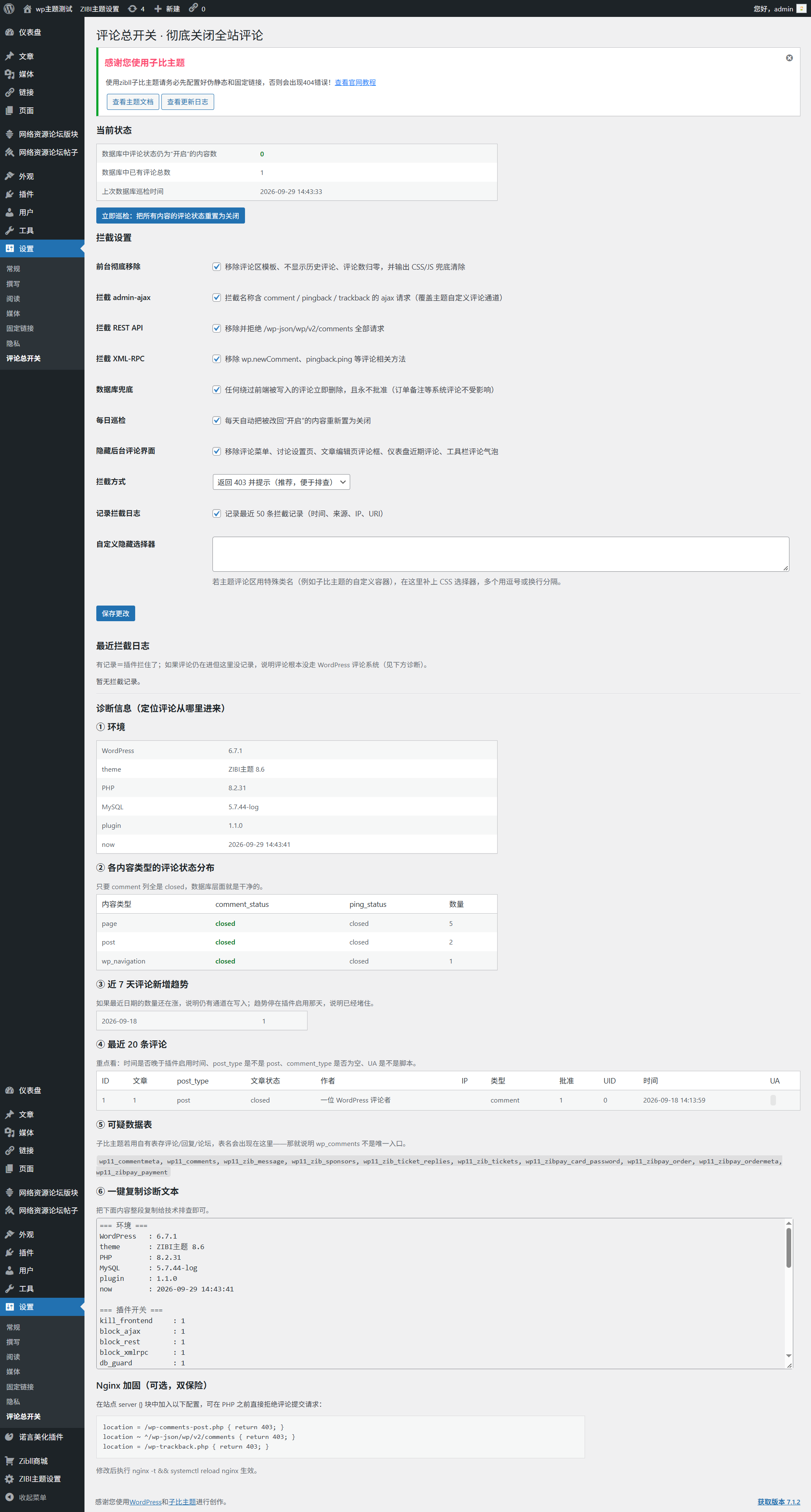This screenshot has width=811, height=1512.
Task: Click the diagnostic textarea scroll-down arrow
Action: click(x=789, y=1356)
